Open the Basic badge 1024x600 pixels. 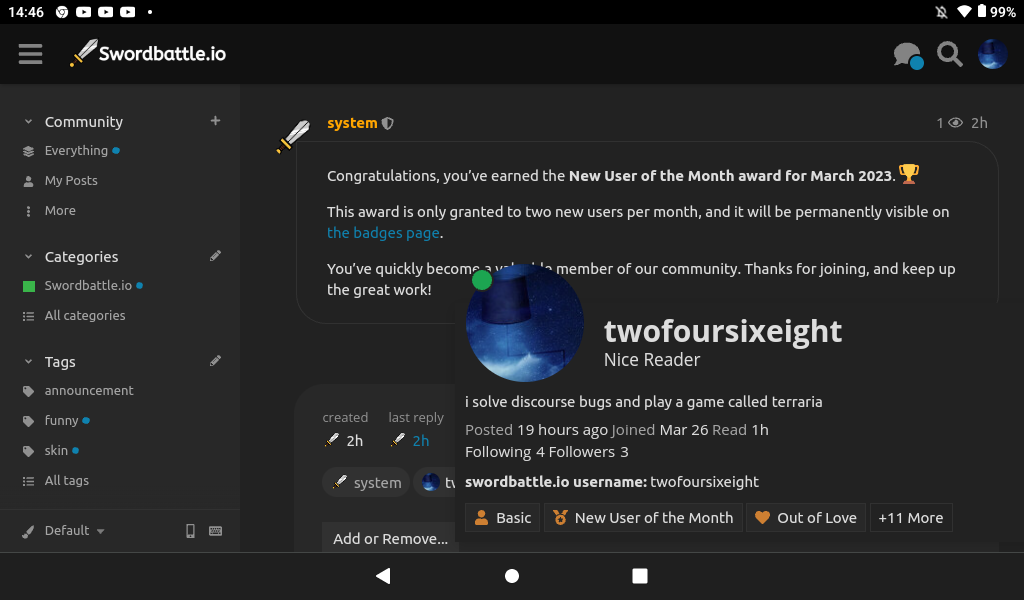[x=502, y=518]
